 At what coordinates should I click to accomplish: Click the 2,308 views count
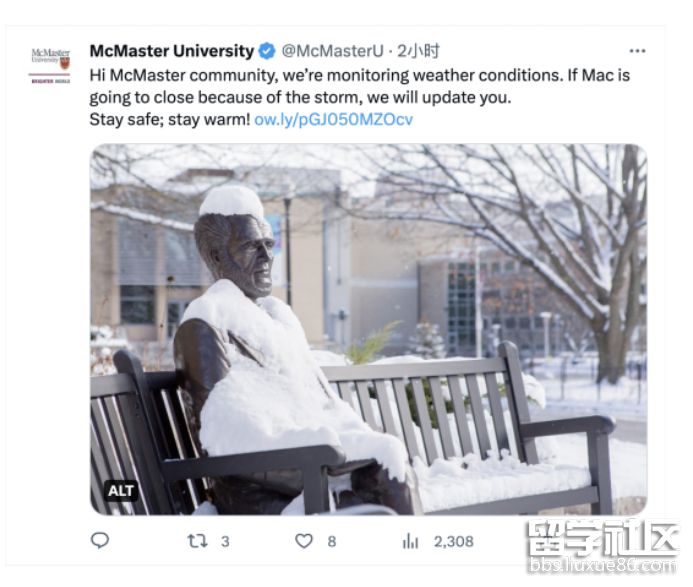[453, 541]
